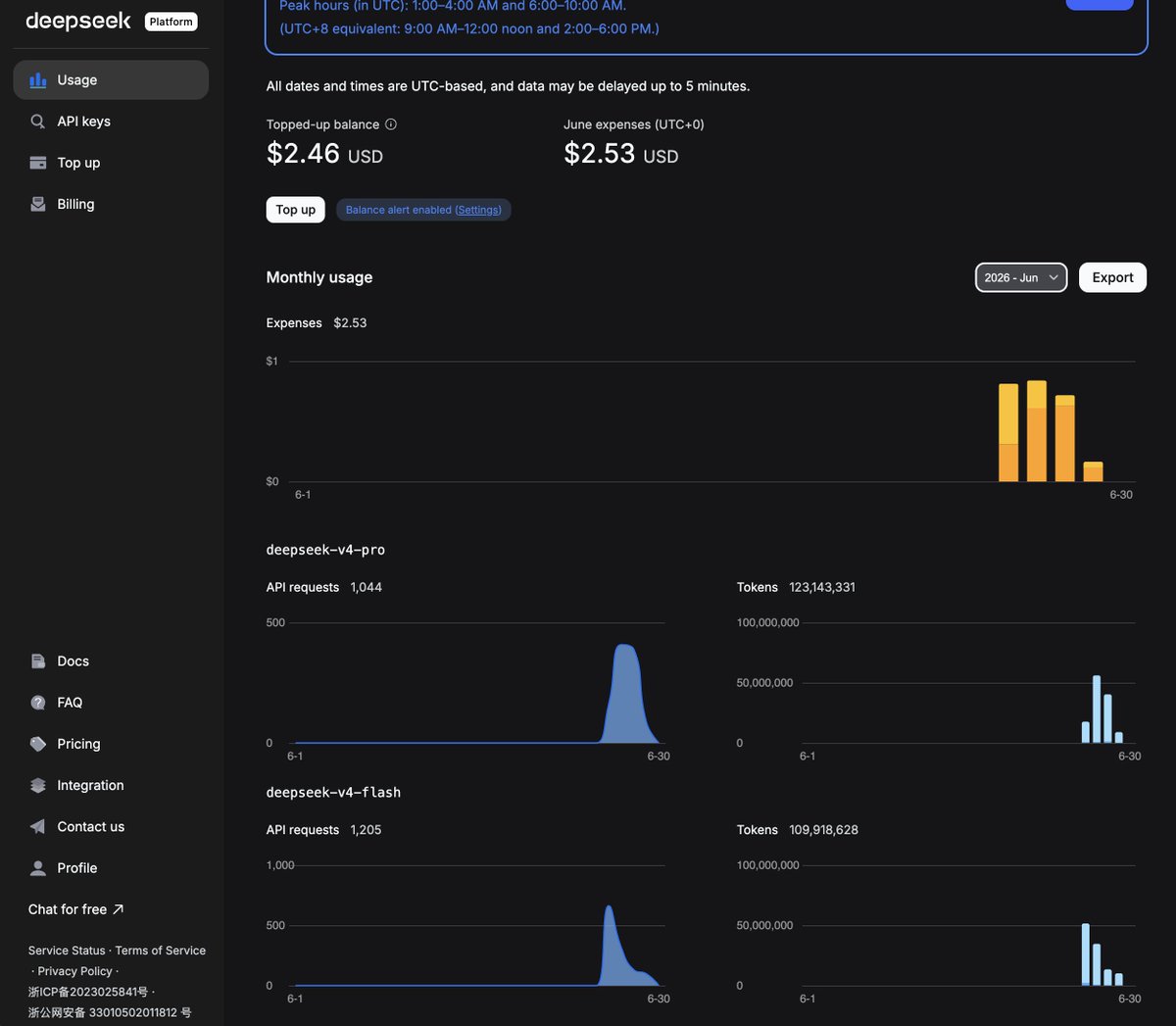
Task: Click the Integration layers icon
Action: (x=38, y=785)
